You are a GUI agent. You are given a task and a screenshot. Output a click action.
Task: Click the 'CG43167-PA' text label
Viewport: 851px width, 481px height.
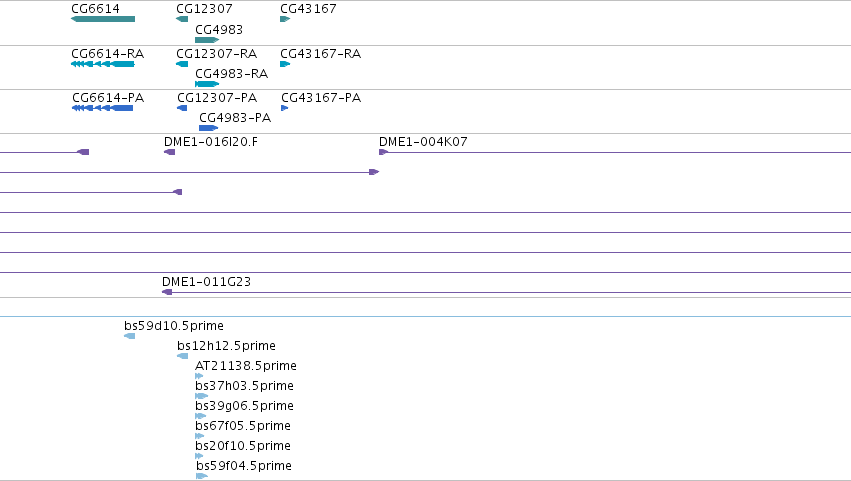click(x=321, y=98)
